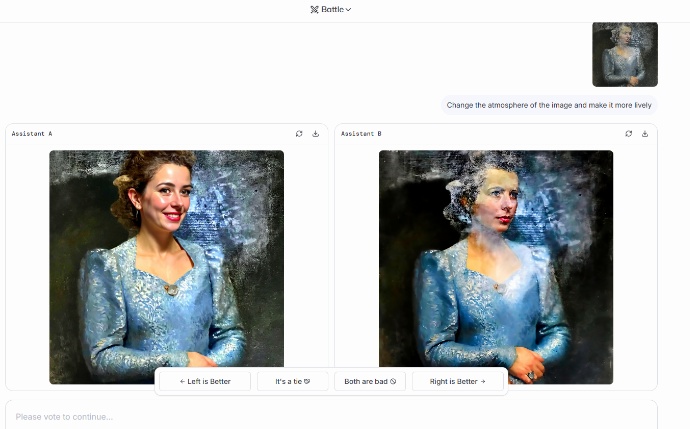690x429 pixels.
Task: Regenerate Assistant B's image response
Action: pos(628,133)
